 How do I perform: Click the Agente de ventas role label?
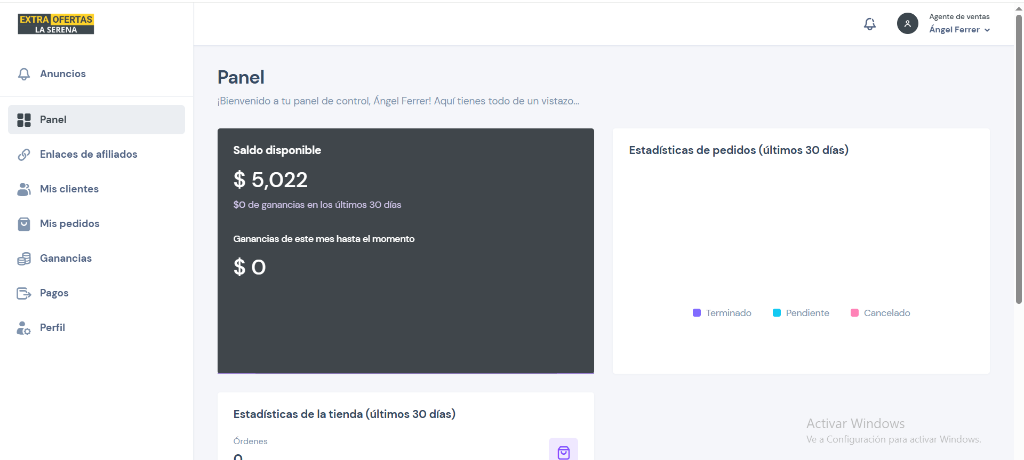click(x=959, y=17)
